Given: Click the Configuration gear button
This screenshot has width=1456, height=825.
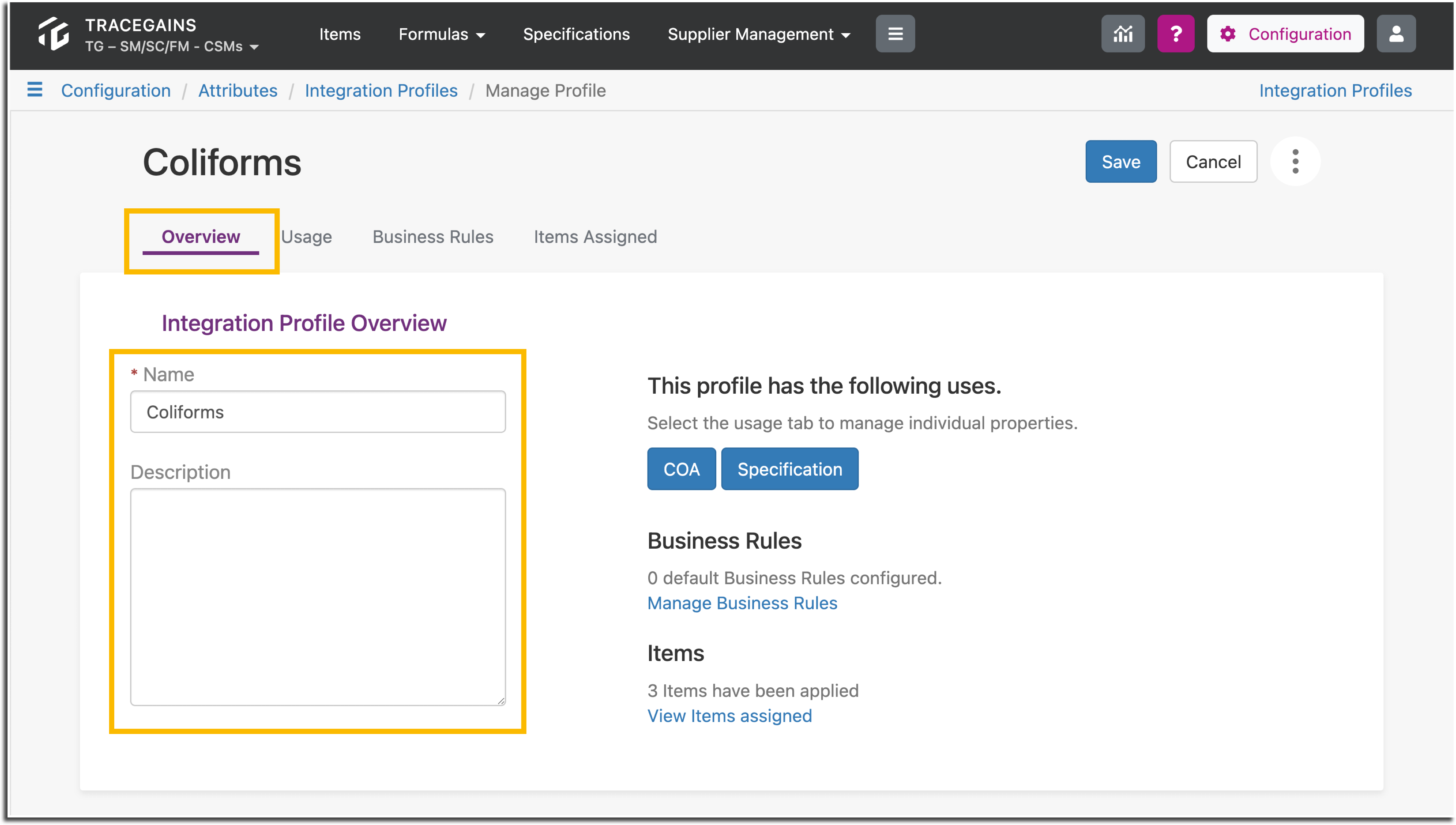Looking at the screenshot, I should tap(1285, 34).
